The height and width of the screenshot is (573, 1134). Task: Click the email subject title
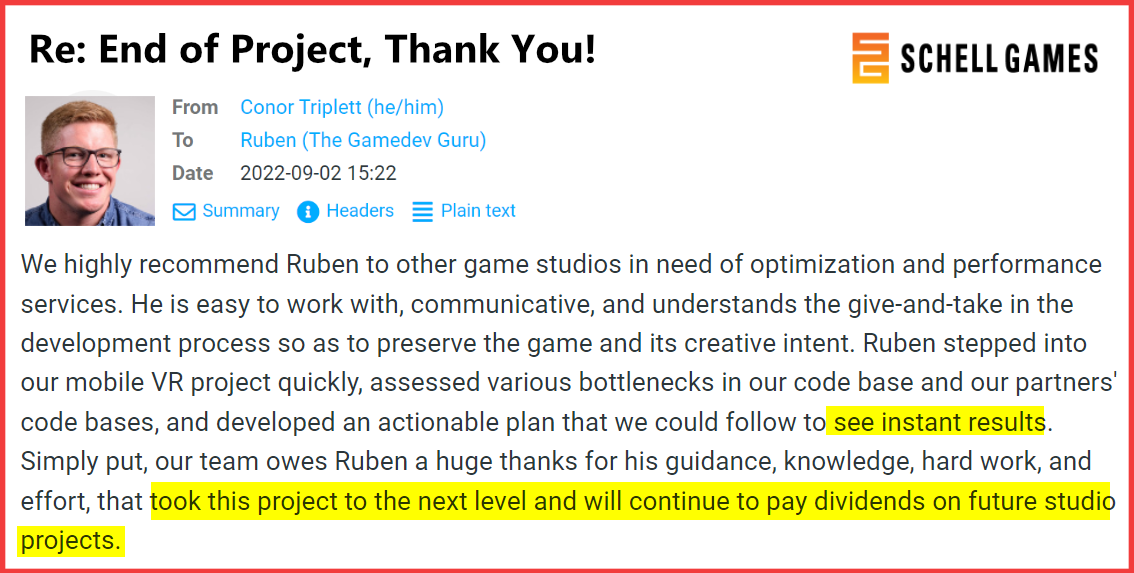tap(312, 48)
